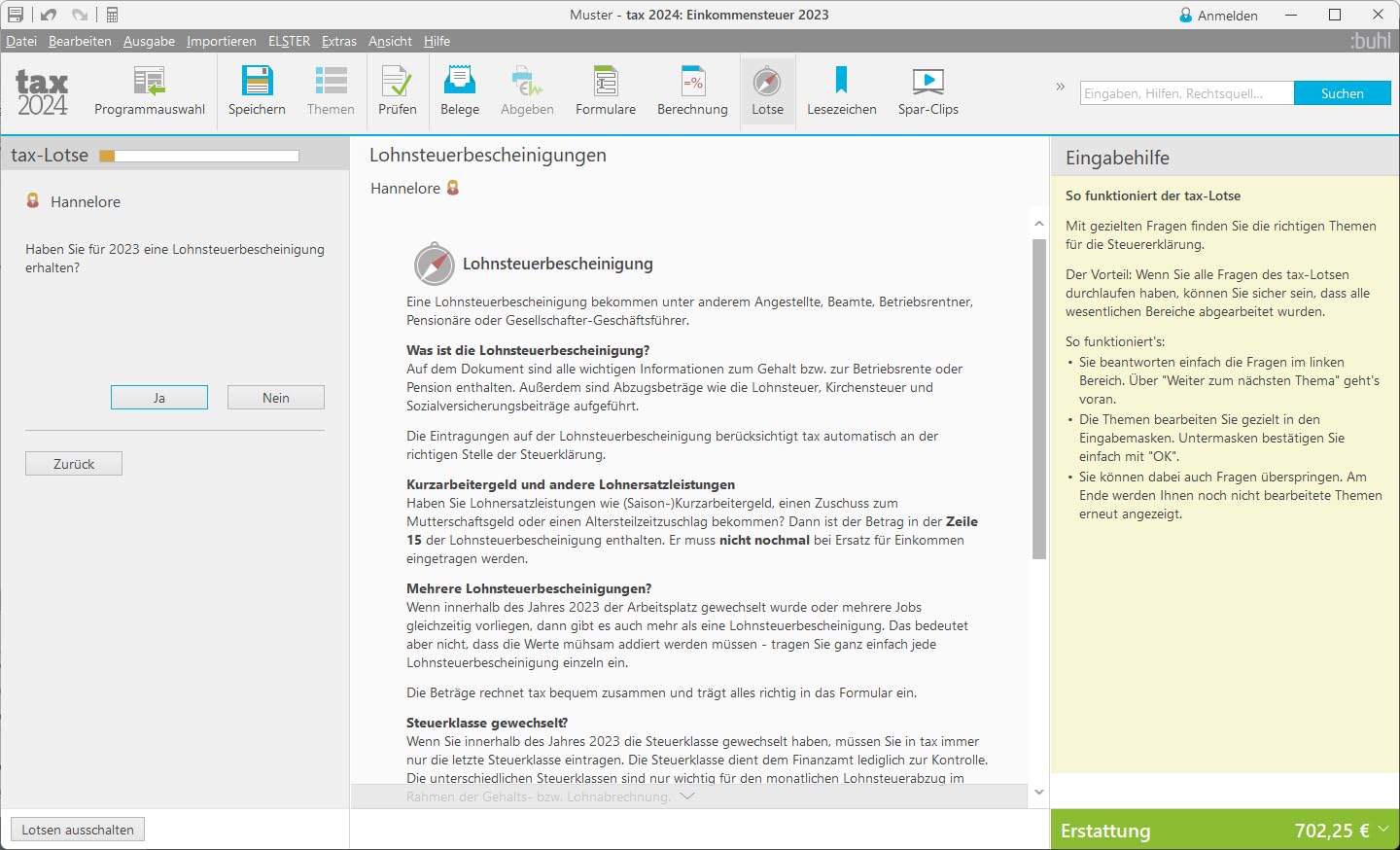This screenshot has width=1400, height=850.
Task: Click the buhl logo in menu bar
Action: (1371, 41)
